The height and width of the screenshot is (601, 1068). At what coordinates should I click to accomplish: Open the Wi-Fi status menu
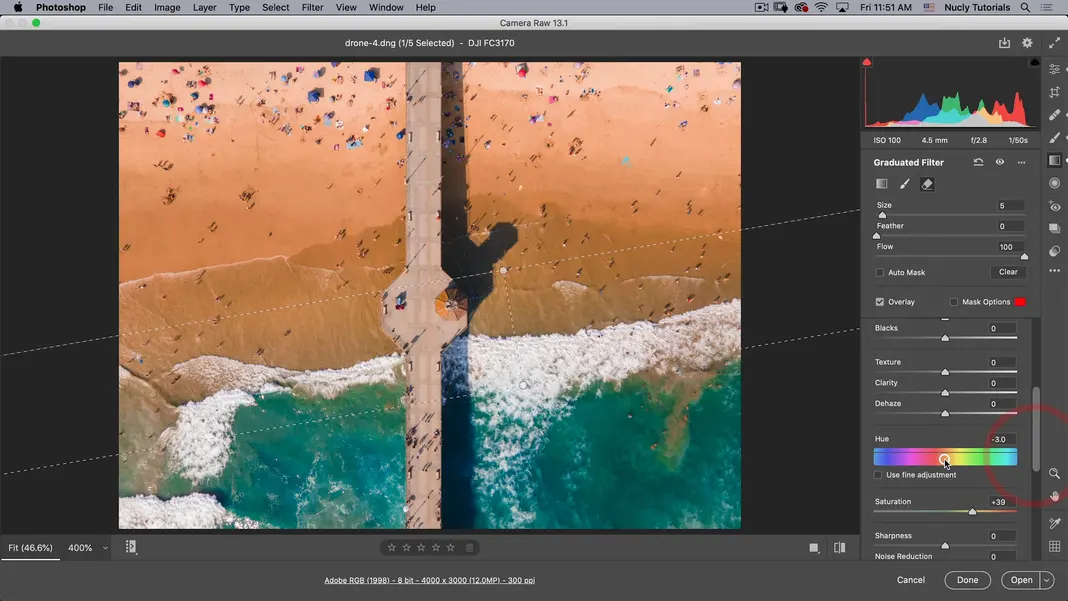click(821, 7)
